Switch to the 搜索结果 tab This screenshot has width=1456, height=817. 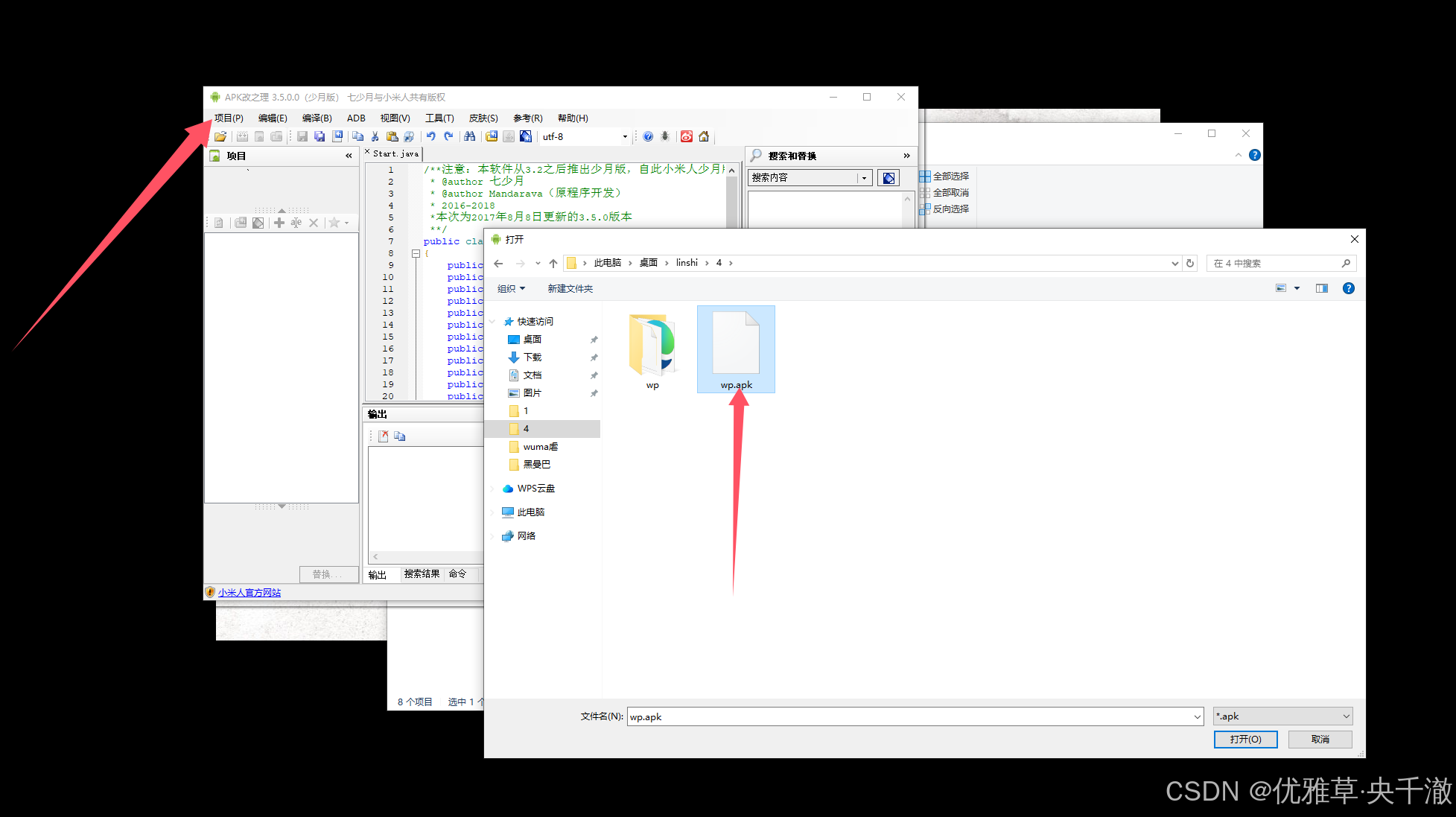pyautogui.click(x=422, y=574)
